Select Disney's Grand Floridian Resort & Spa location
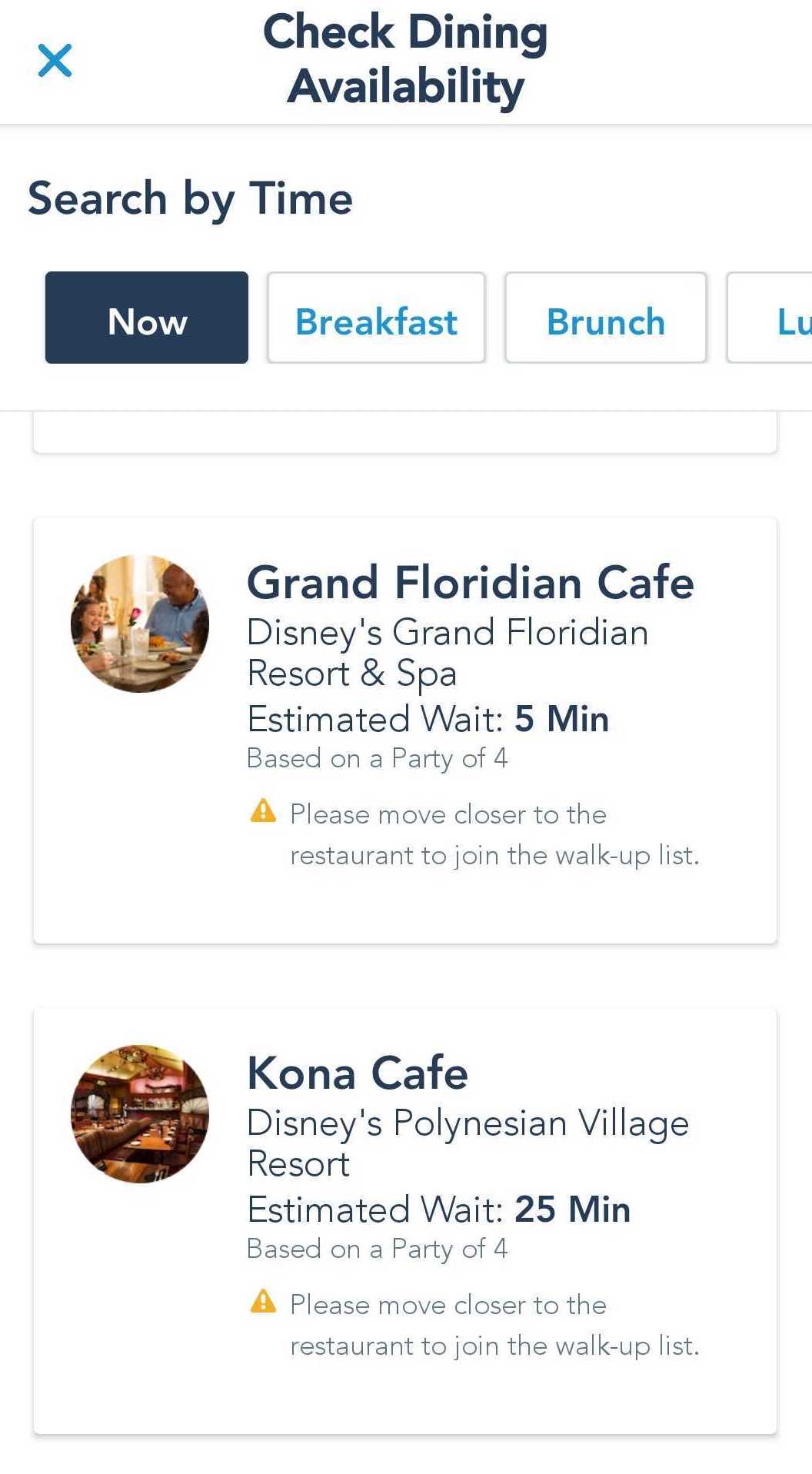The height and width of the screenshot is (1474, 812). point(447,653)
